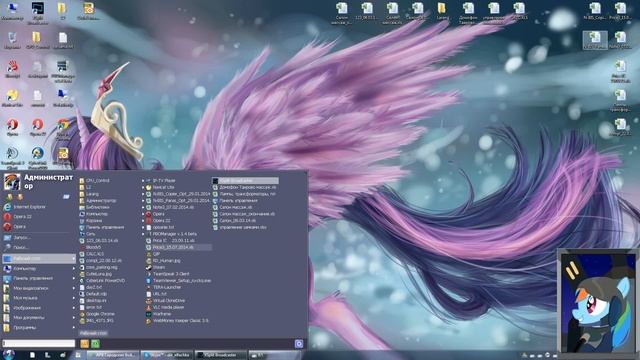Open the Bloody red-hand desktop shortcut

12,69
